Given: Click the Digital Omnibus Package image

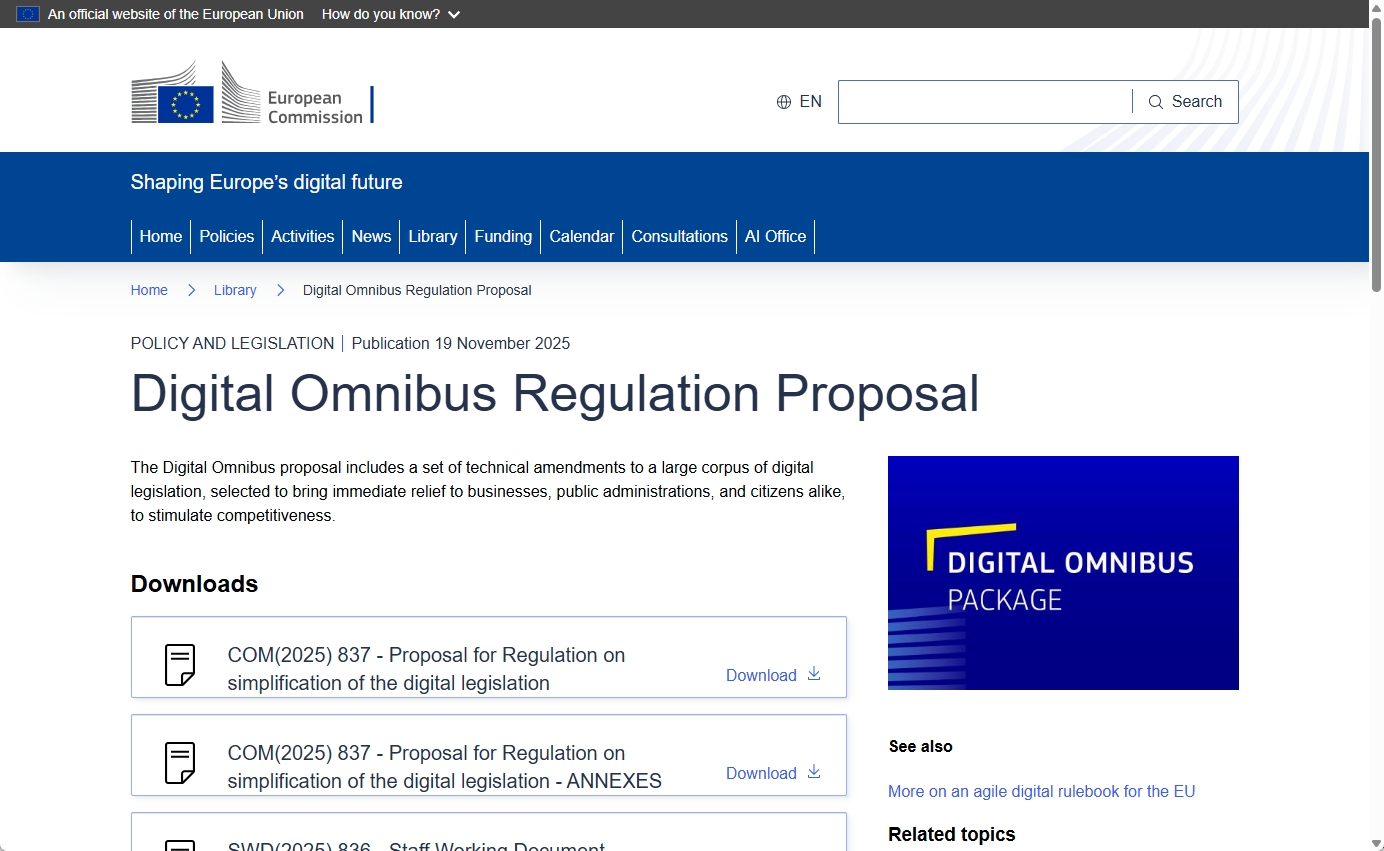Looking at the screenshot, I should click(x=1063, y=573).
